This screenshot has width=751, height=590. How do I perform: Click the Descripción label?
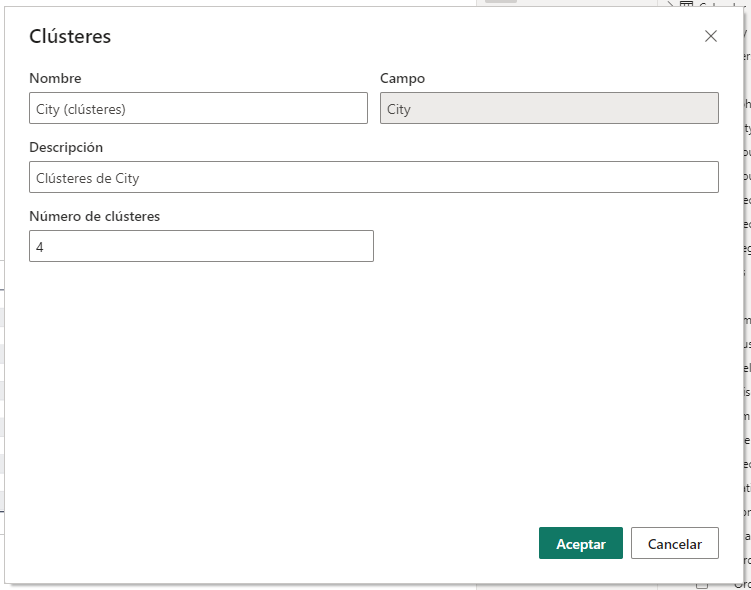tap(66, 147)
